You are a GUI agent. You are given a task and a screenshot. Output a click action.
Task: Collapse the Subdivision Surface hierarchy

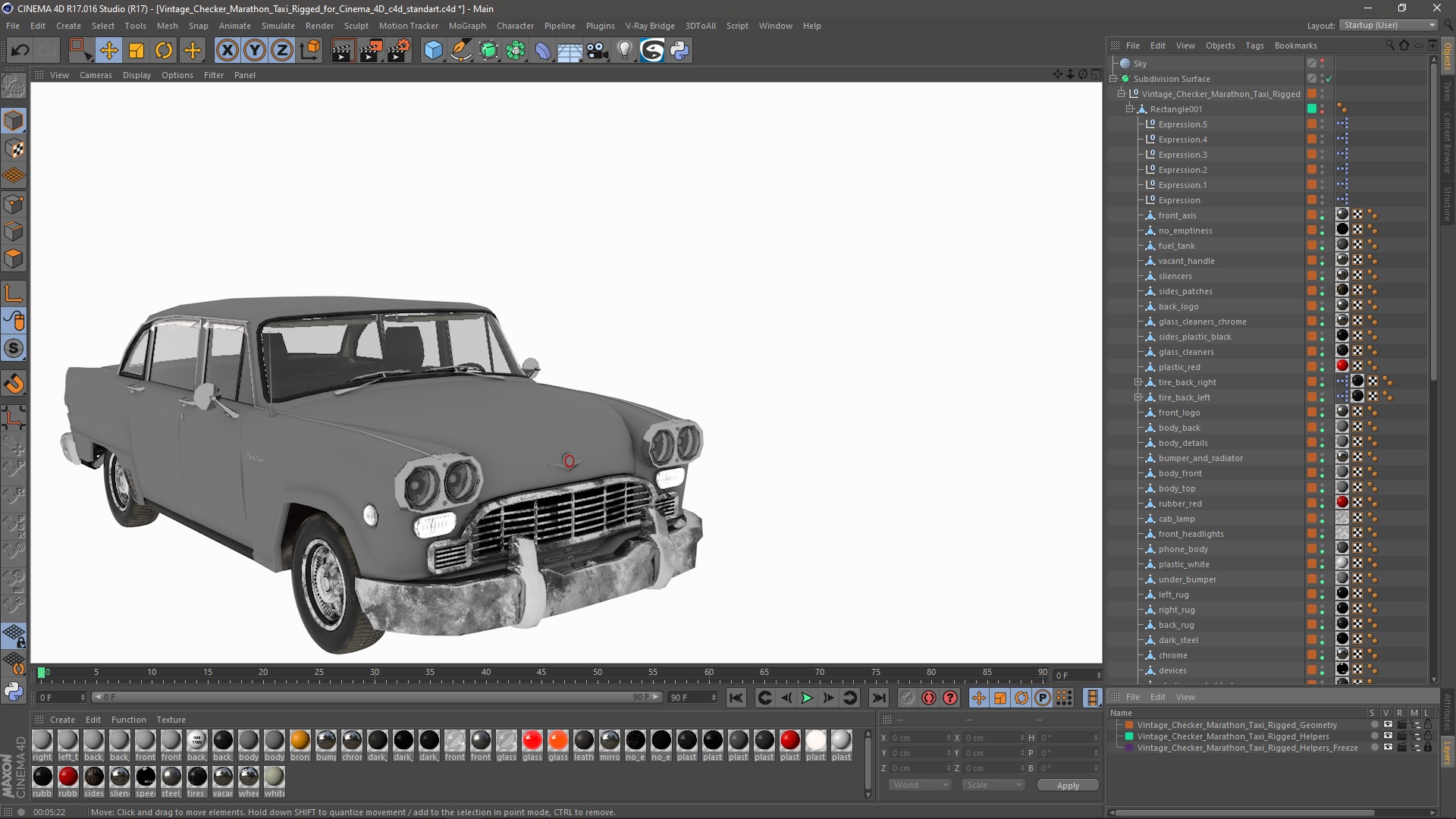tap(1113, 79)
